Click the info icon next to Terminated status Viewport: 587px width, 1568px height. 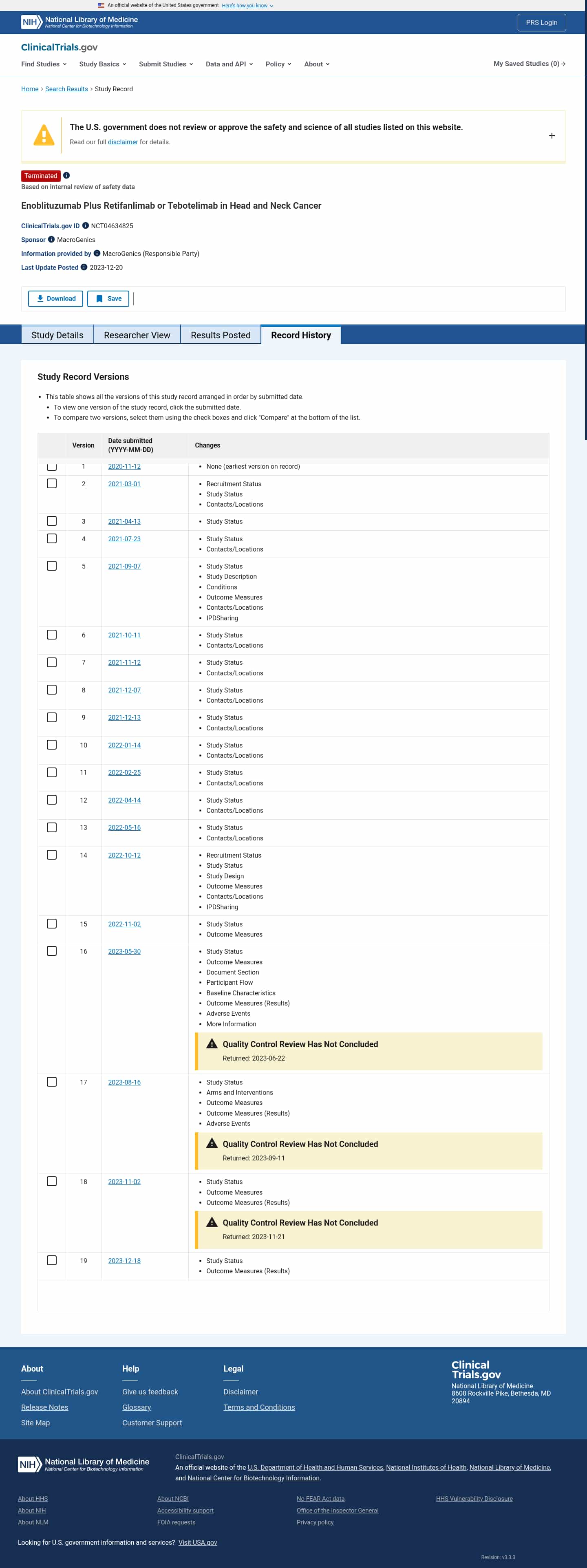(x=66, y=175)
